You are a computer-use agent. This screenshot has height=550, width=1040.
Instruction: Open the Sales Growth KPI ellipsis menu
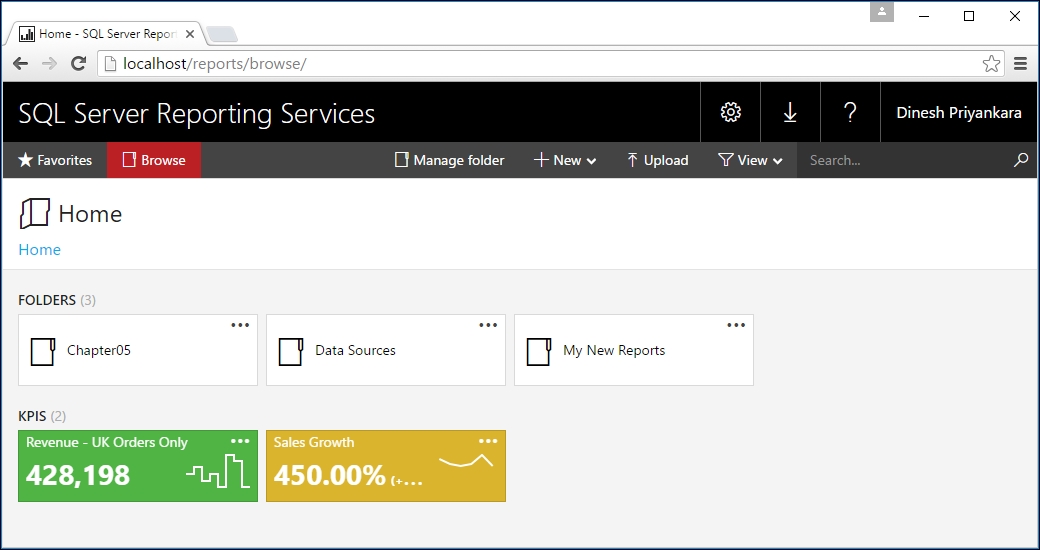tap(488, 441)
